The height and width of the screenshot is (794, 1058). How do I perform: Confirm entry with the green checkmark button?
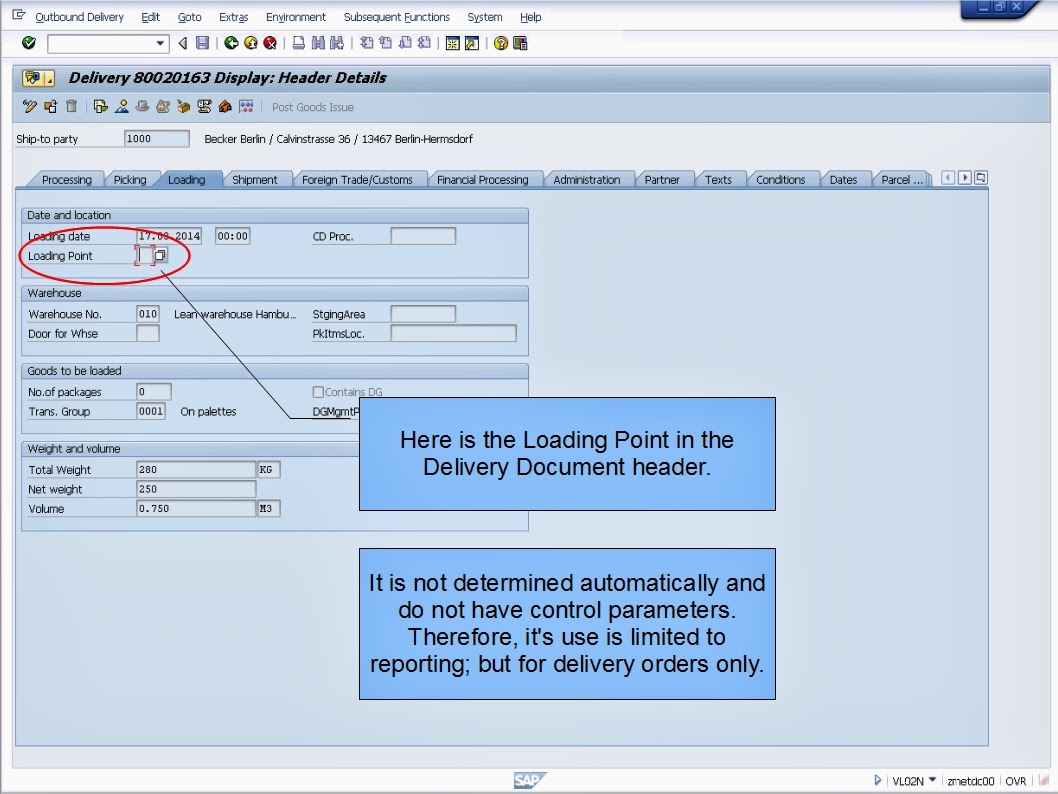[x=28, y=42]
